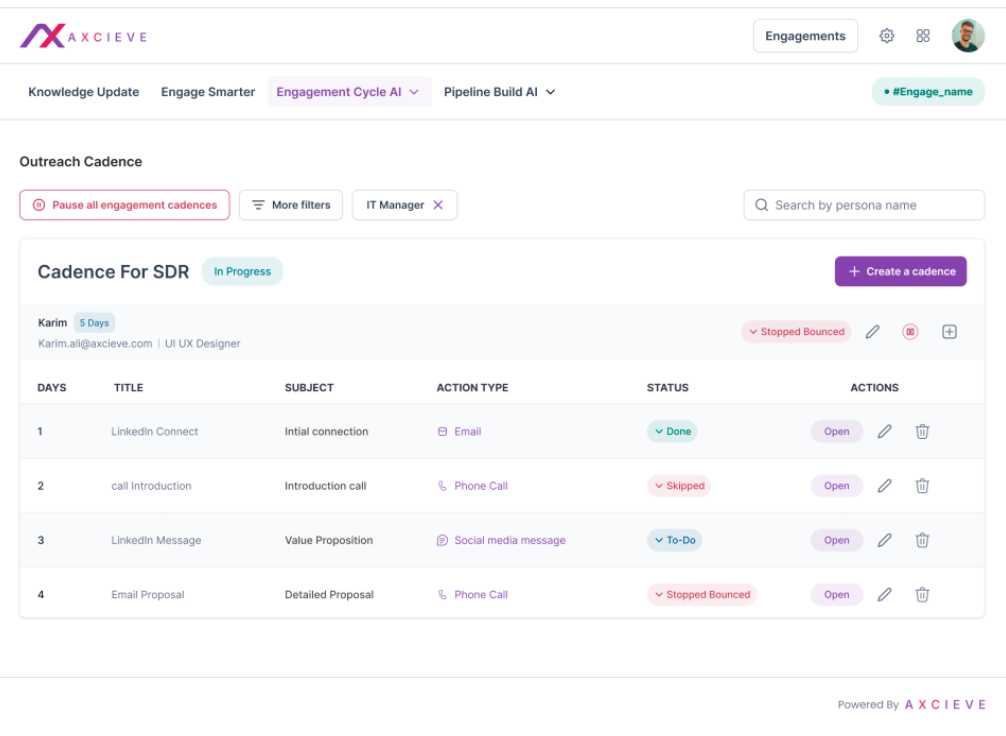Change the To-Do status dropdown

[674, 540]
